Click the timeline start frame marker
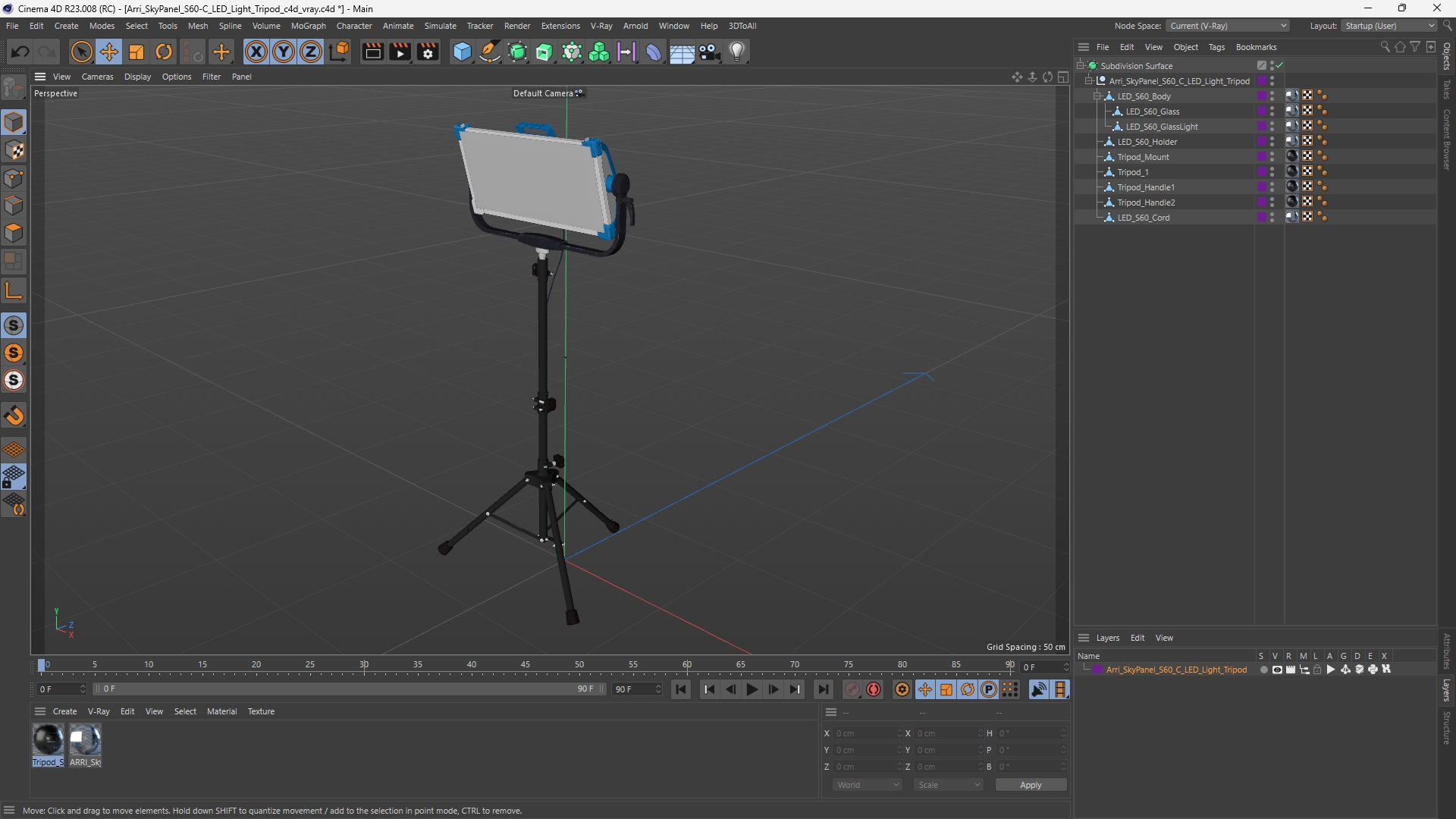Screen dimensions: 1456x819 pyautogui.click(x=42, y=665)
